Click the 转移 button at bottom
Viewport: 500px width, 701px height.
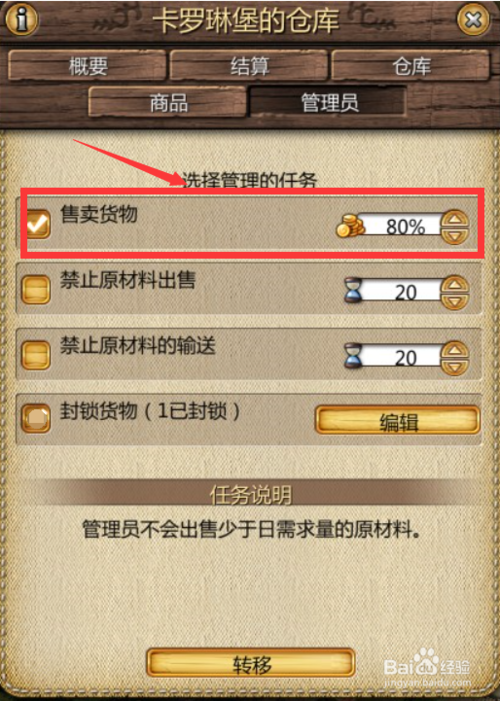pos(251,663)
